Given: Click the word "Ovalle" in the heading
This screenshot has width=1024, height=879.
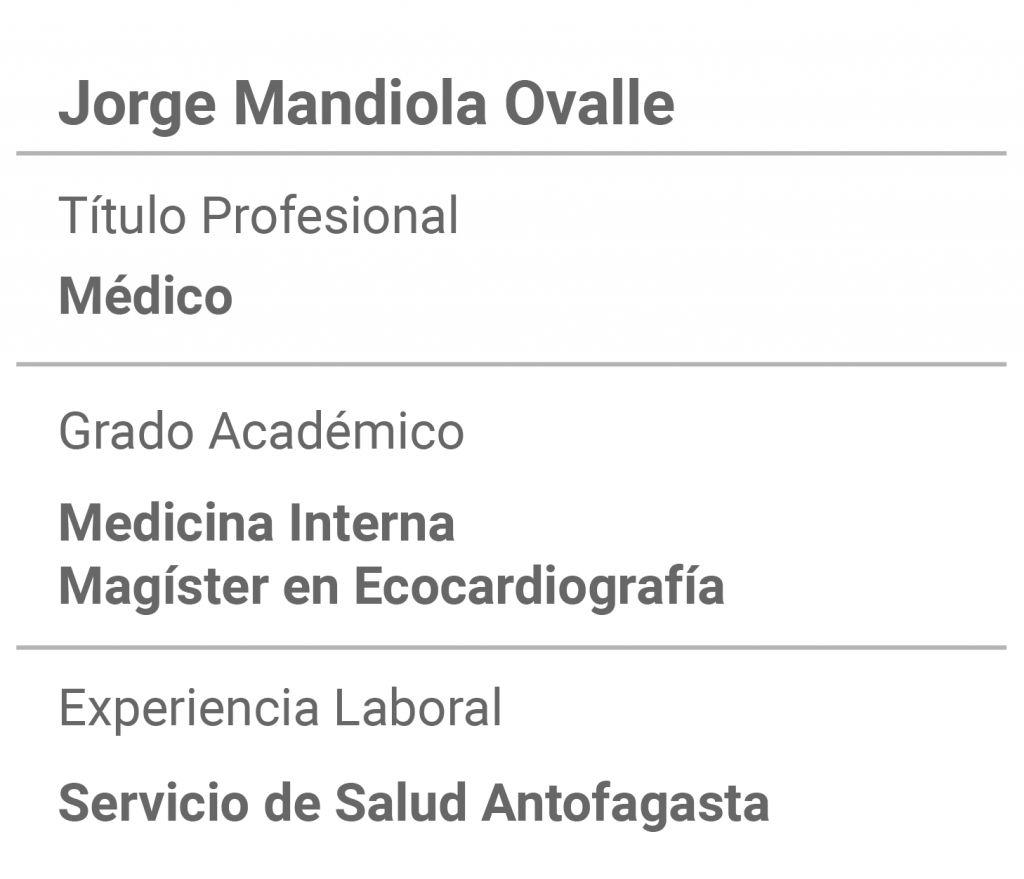Looking at the screenshot, I should click(x=589, y=103).
